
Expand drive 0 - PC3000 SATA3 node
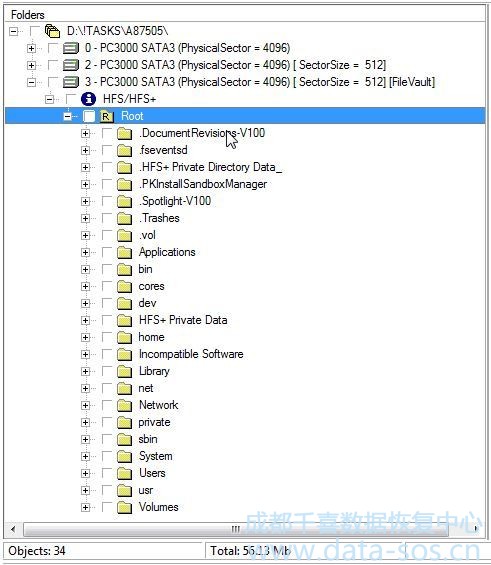pyautogui.click(x=31, y=48)
